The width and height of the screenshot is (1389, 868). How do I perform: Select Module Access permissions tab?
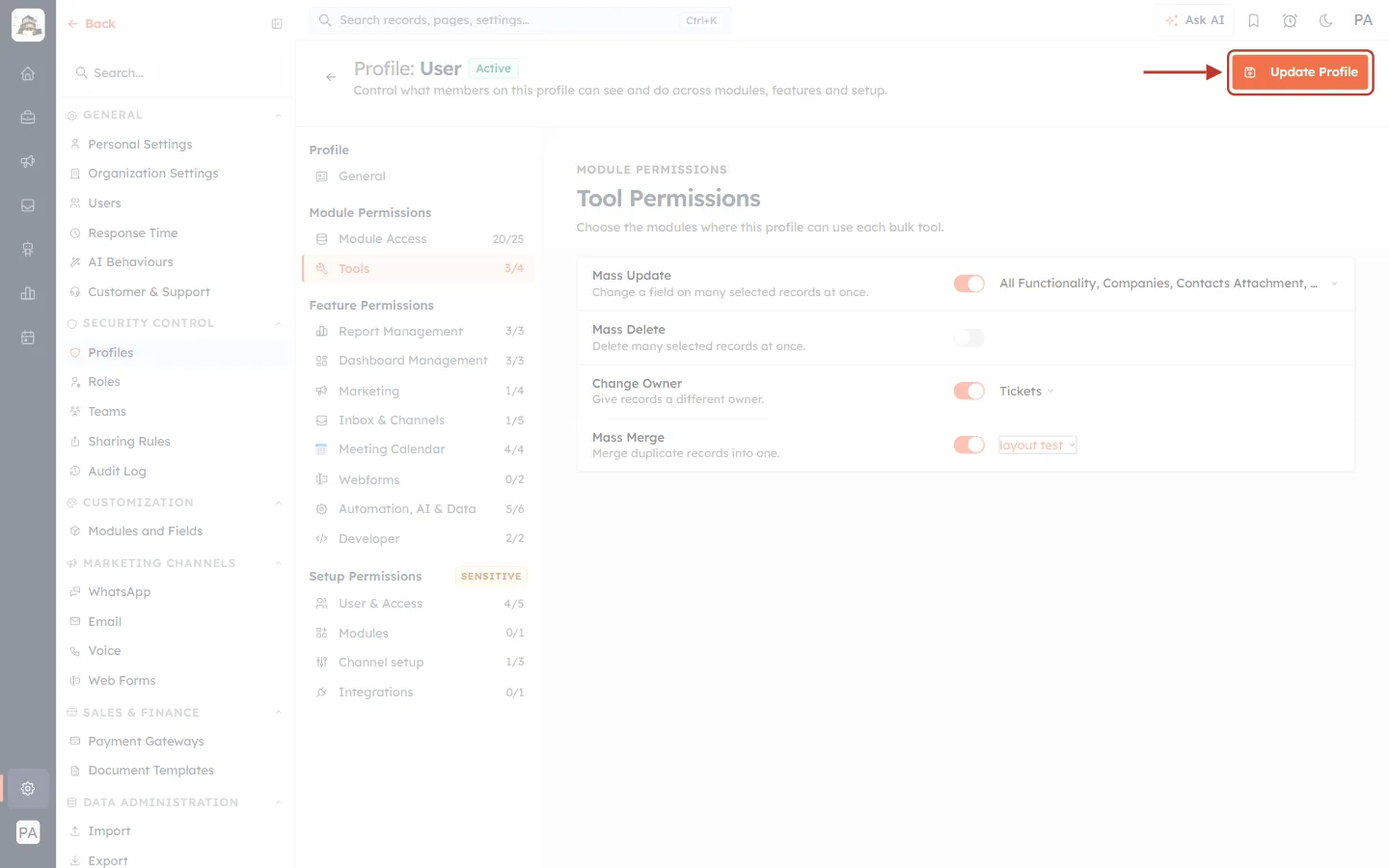coord(419,239)
